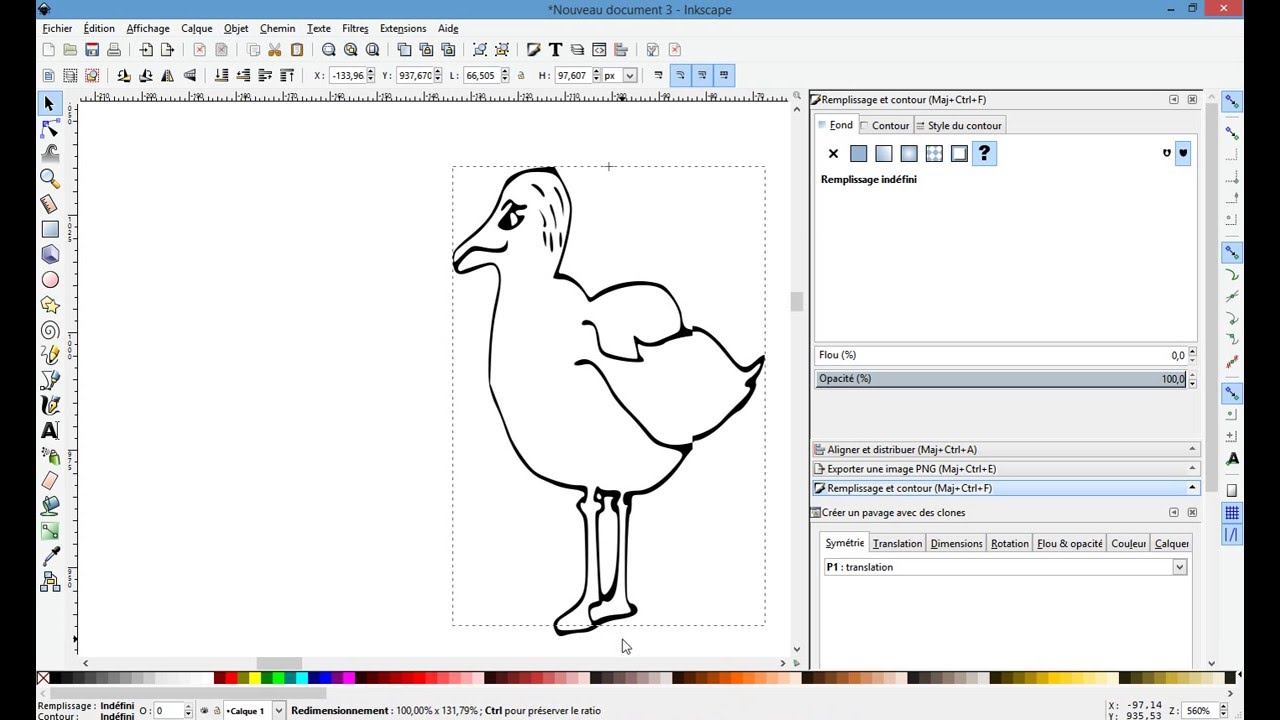The height and width of the screenshot is (720, 1280).
Task: Open the Extensions menu
Action: [x=403, y=28]
